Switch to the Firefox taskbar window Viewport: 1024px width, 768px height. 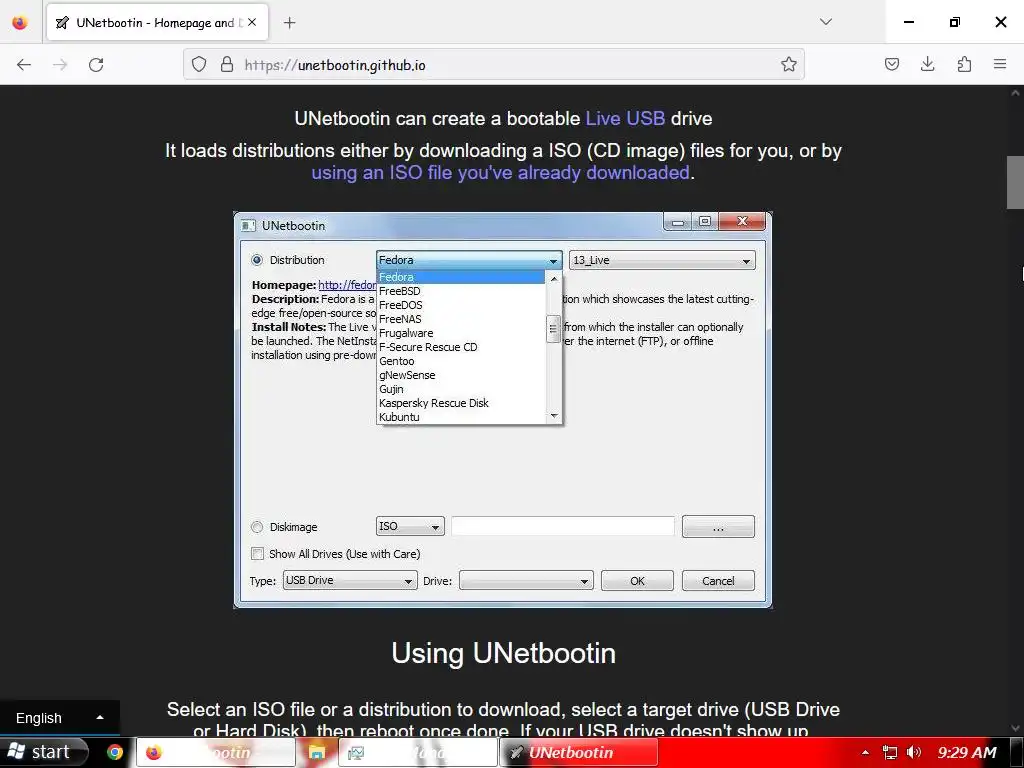tap(216, 752)
